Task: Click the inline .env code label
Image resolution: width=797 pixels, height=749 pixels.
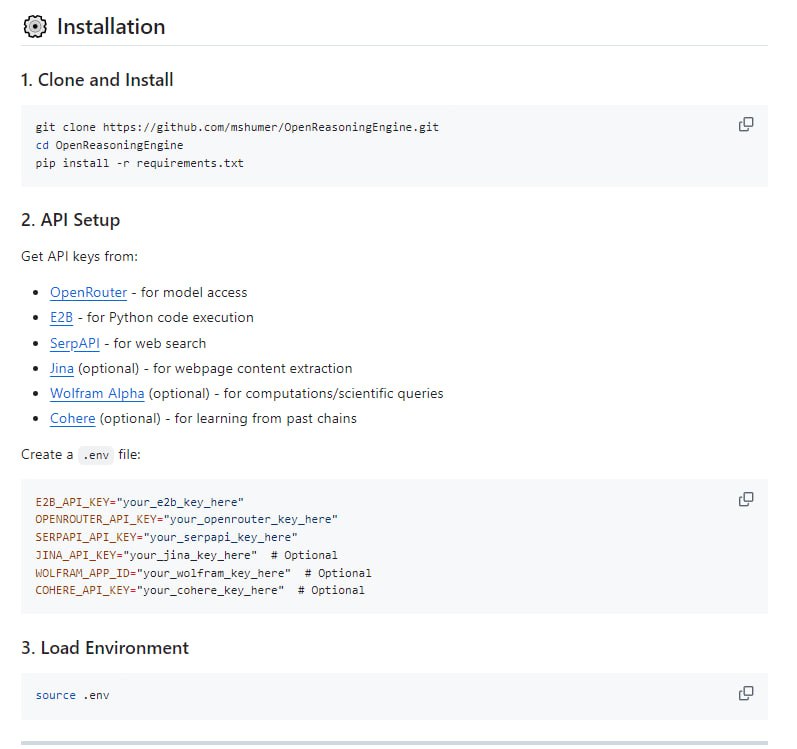Action: 97,454
